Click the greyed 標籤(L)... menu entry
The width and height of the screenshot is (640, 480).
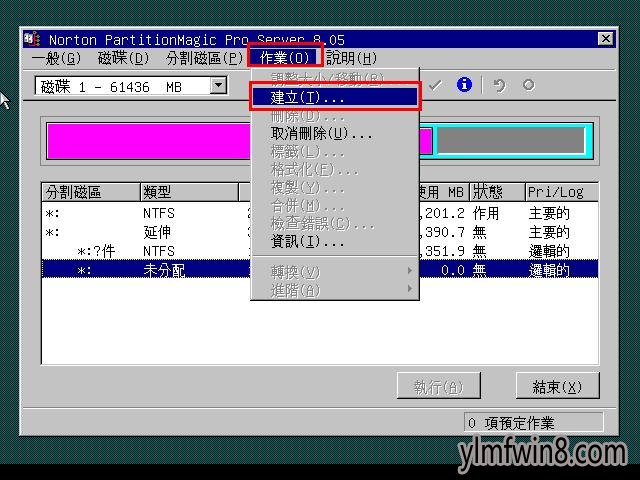pos(335,151)
